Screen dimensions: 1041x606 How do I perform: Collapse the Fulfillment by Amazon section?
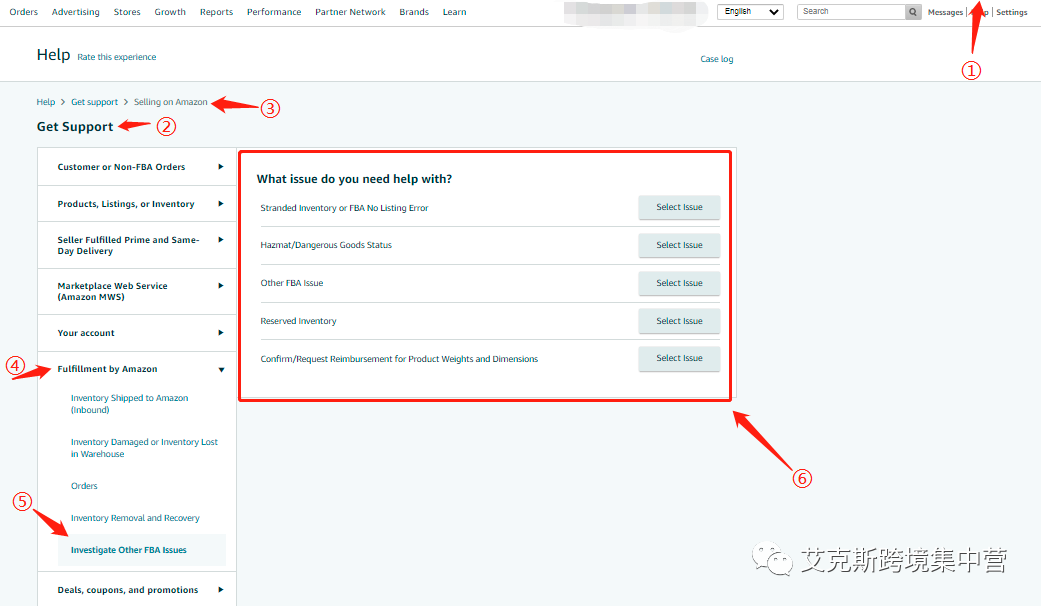[136, 369]
